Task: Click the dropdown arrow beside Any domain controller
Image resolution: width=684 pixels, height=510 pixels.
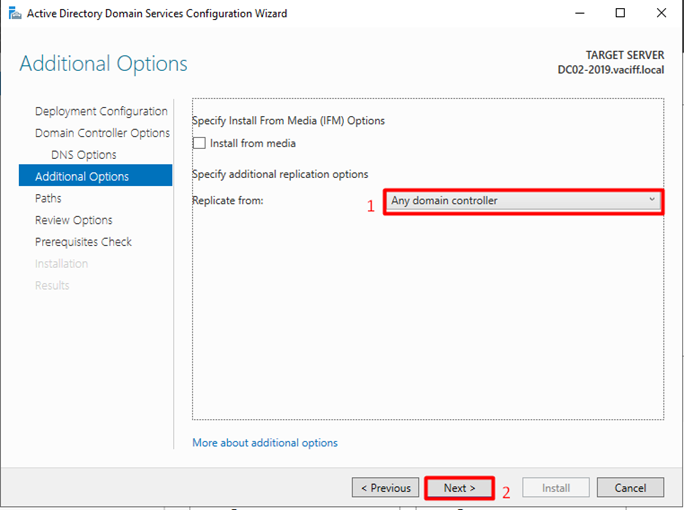Action: click(652, 200)
